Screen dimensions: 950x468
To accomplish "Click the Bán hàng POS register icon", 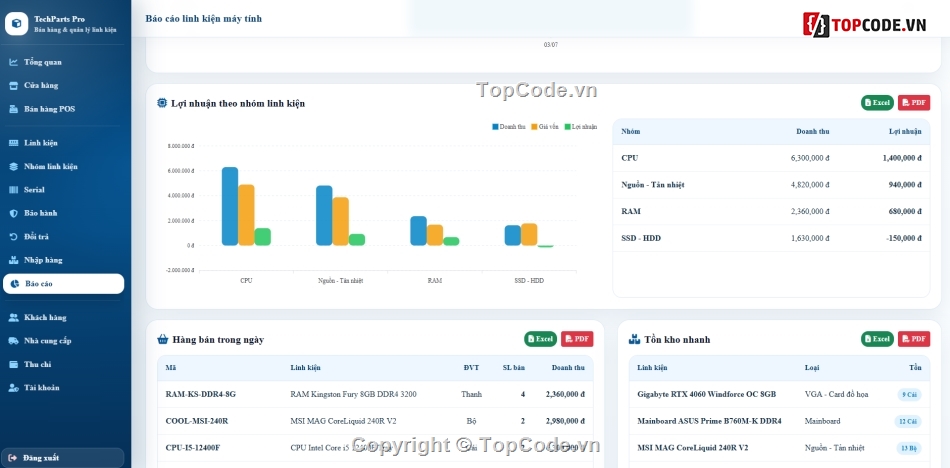I will click(x=13, y=109).
